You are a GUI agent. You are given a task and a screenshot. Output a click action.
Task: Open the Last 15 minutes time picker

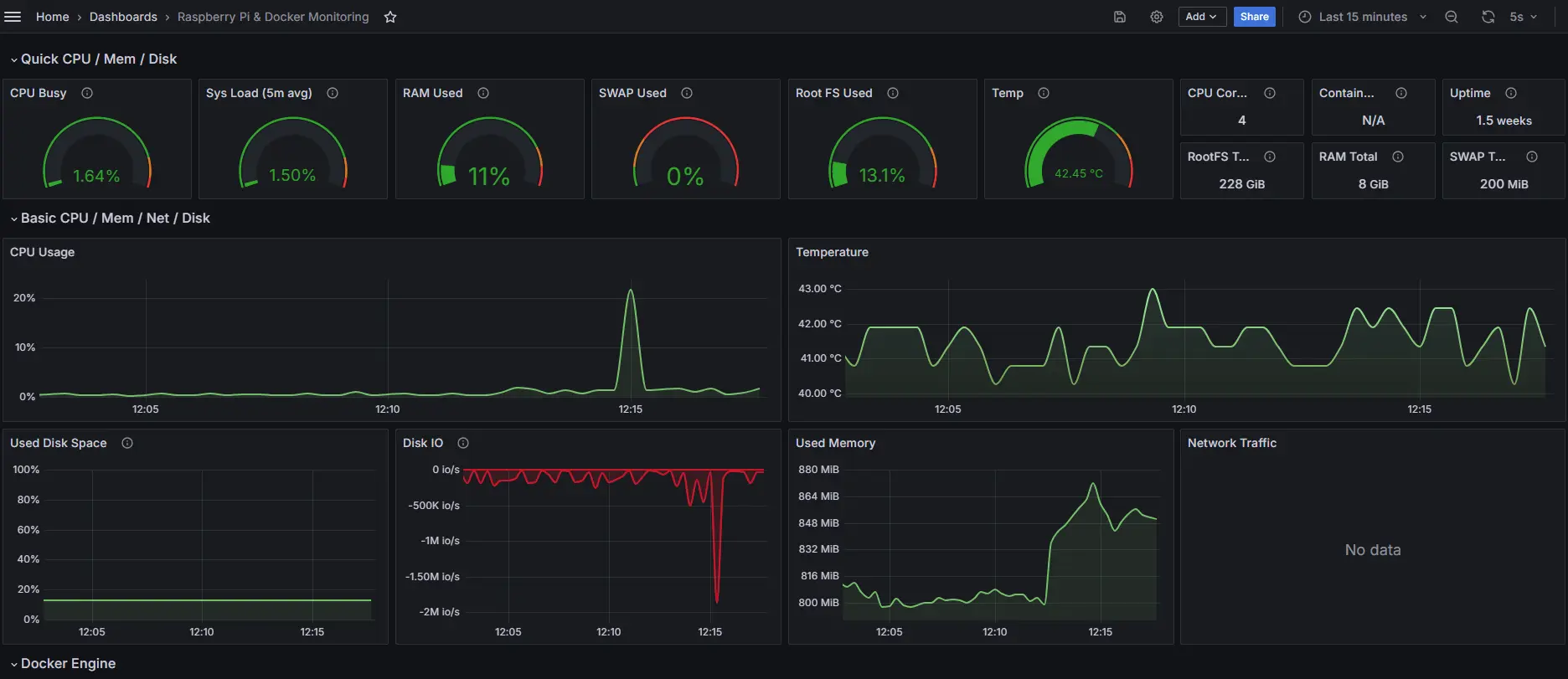[x=1363, y=17]
